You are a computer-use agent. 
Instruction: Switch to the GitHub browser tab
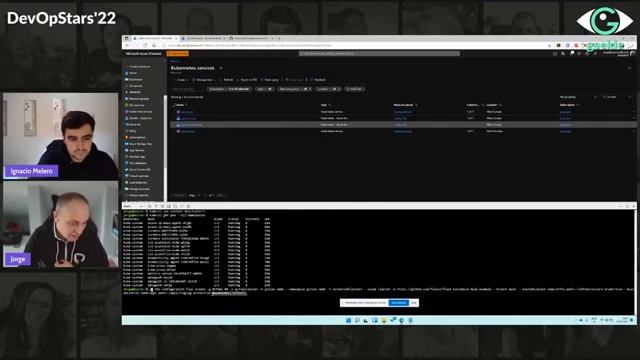(250, 38)
